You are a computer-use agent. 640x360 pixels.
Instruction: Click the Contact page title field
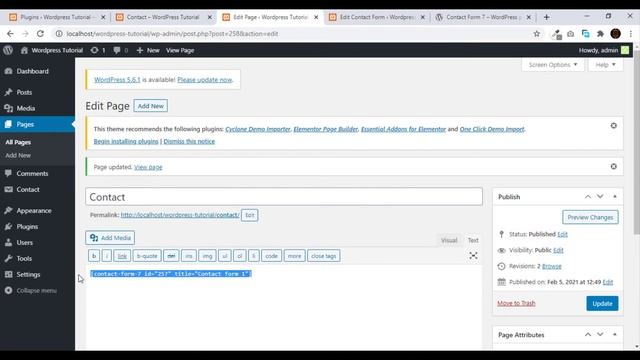click(x=284, y=197)
